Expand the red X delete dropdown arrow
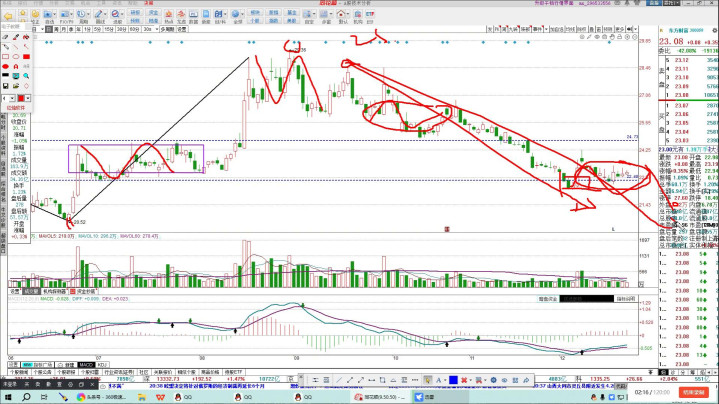Image resolution: width=719 pixels, height=404 pixels. pos(470,380)
